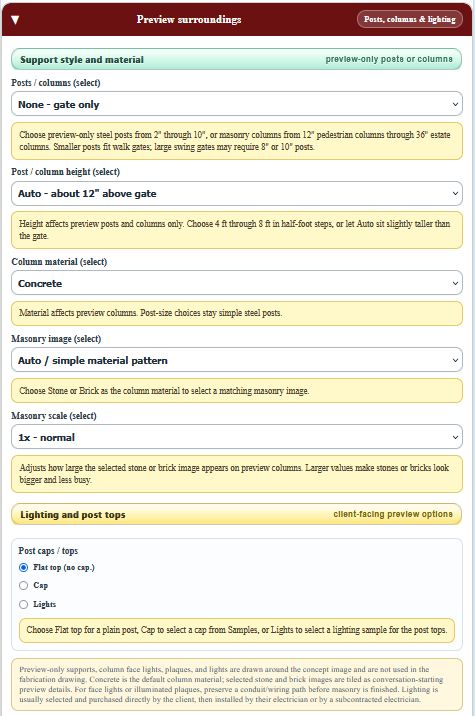The width and height of the screenshot is (475, 716).
Task: Click the Lights option label text
Action: 44,605
